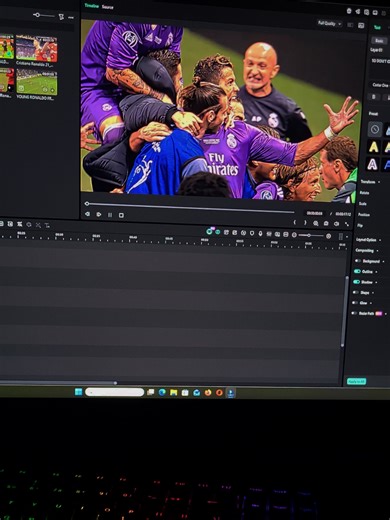Select the YOUNG RONALDO clip thumbnail
Screen dimensions: 390x520
coord(37,82)
